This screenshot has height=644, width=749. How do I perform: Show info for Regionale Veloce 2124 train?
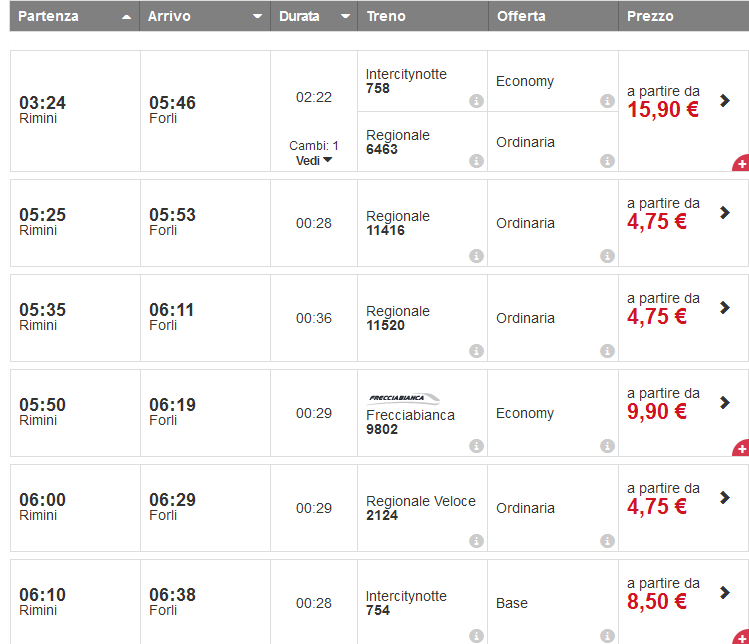476,541
